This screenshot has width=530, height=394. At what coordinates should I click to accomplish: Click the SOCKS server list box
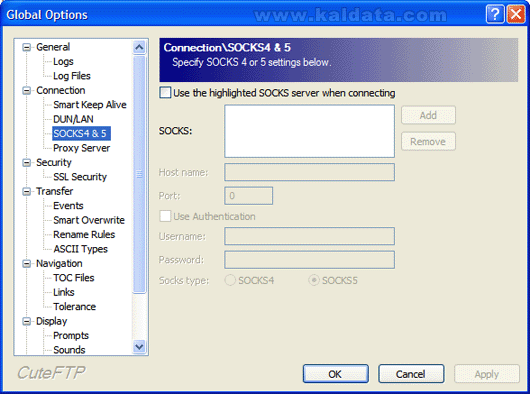pos(309,131)
